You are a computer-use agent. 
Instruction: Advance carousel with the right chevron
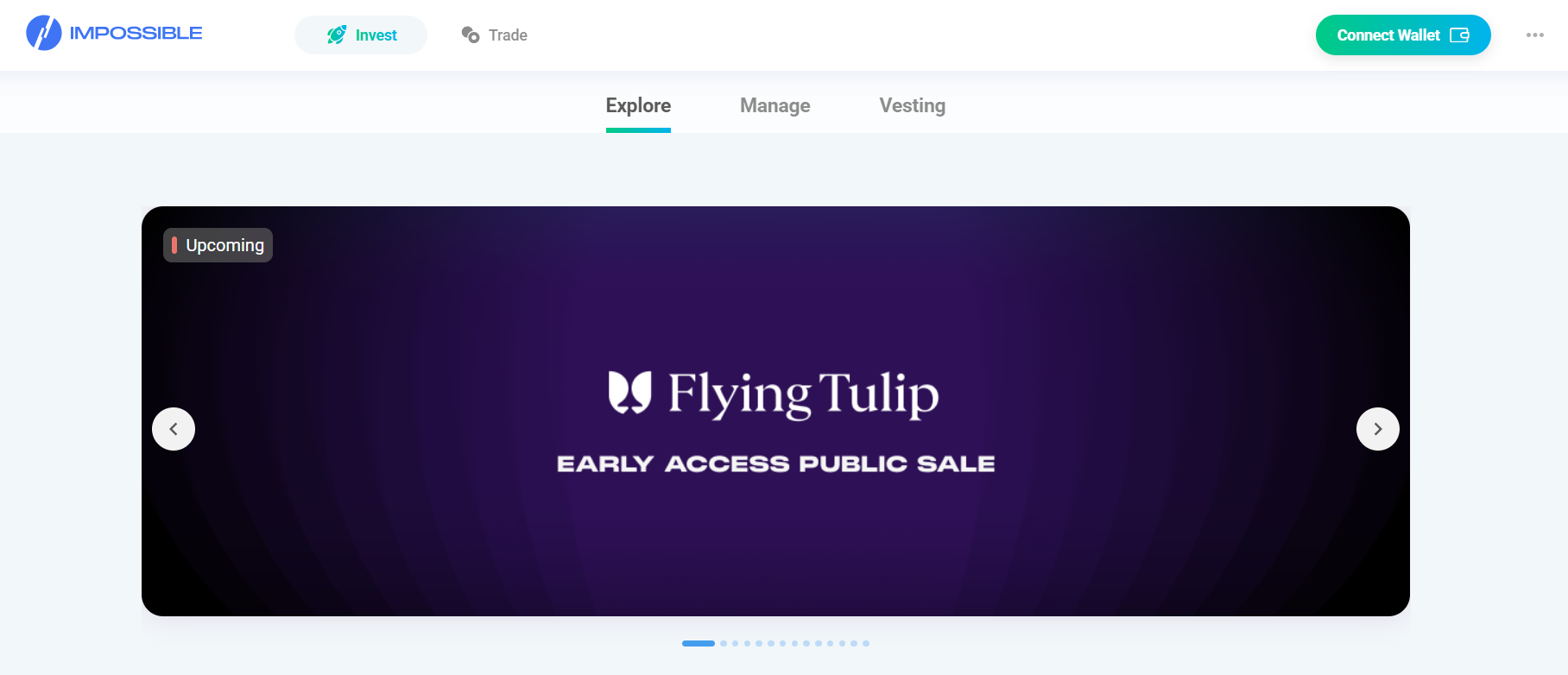coord(1377,429)
